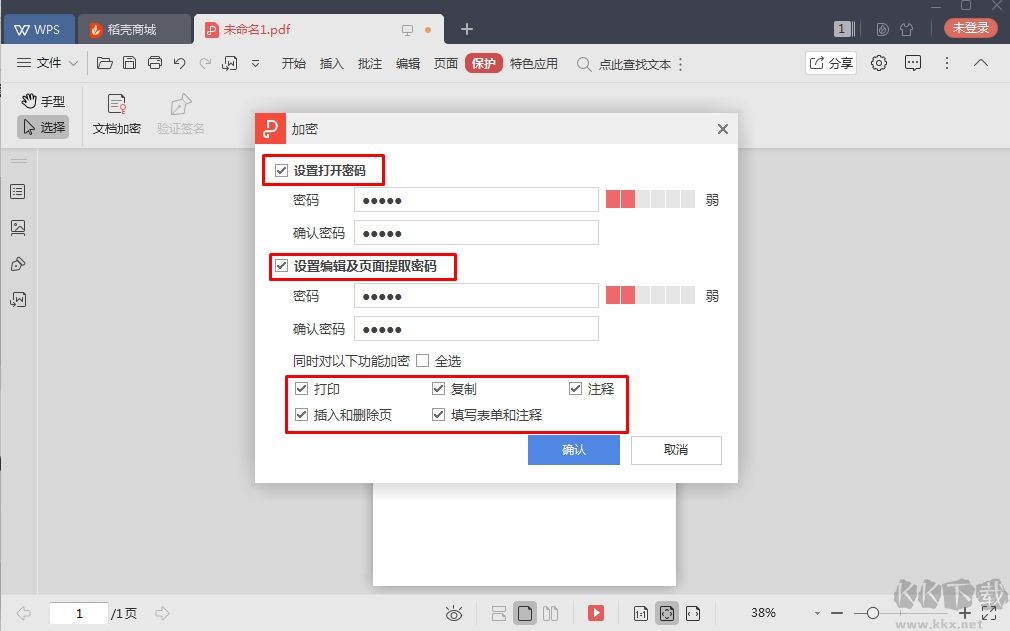Click the skin shirt icon in title bar
1010x631 pixels.
click(x=907, y=29)
